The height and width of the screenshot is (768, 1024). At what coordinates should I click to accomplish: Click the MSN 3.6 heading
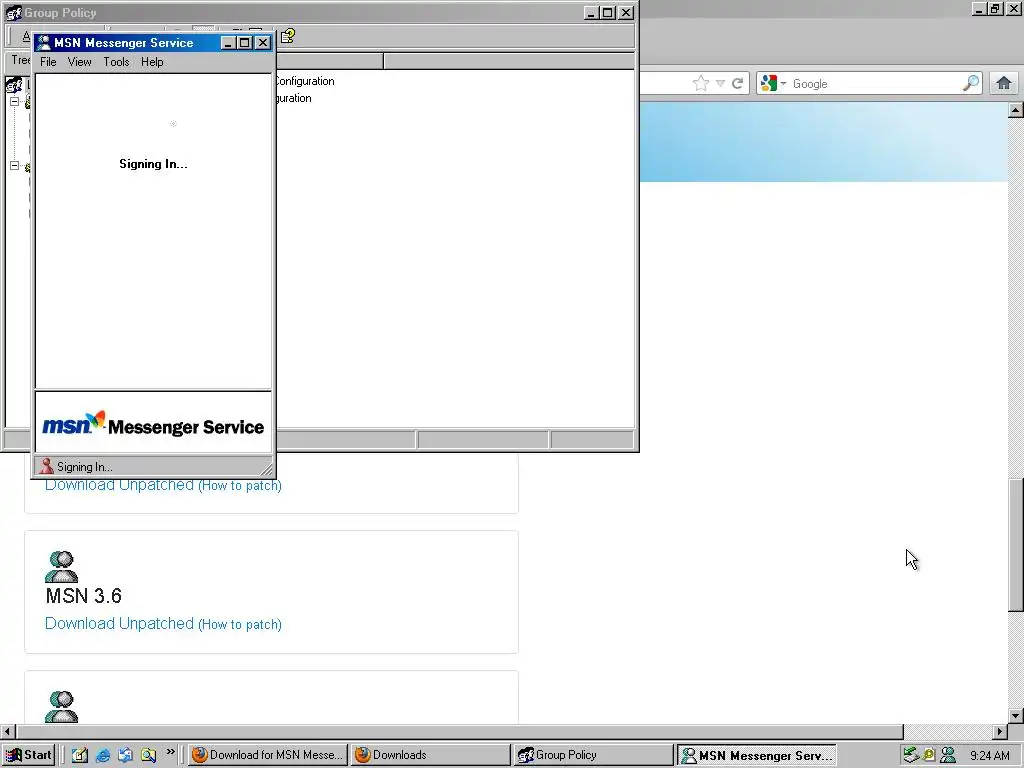[84, 596]
